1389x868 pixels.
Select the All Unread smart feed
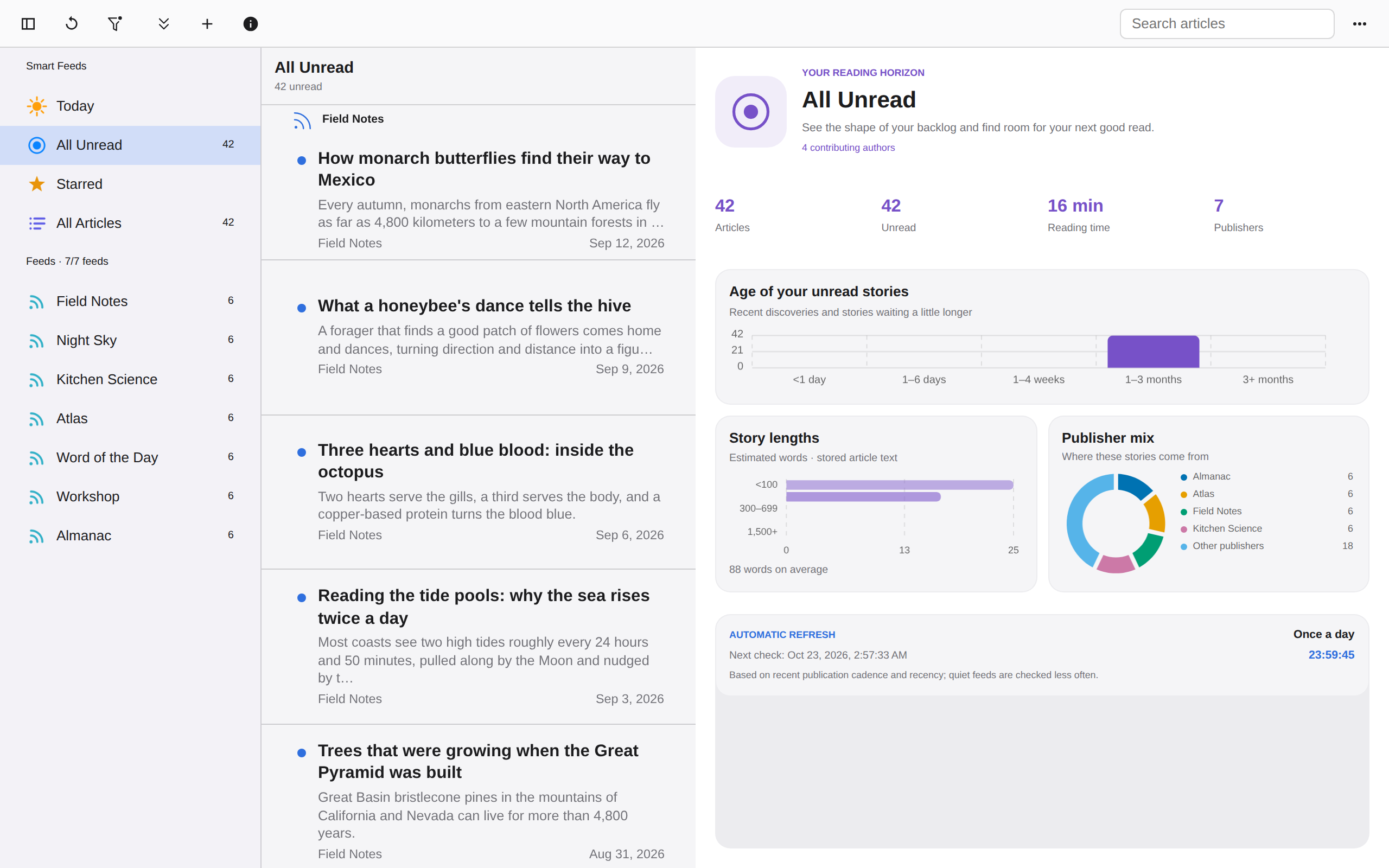tap(130, 145)
